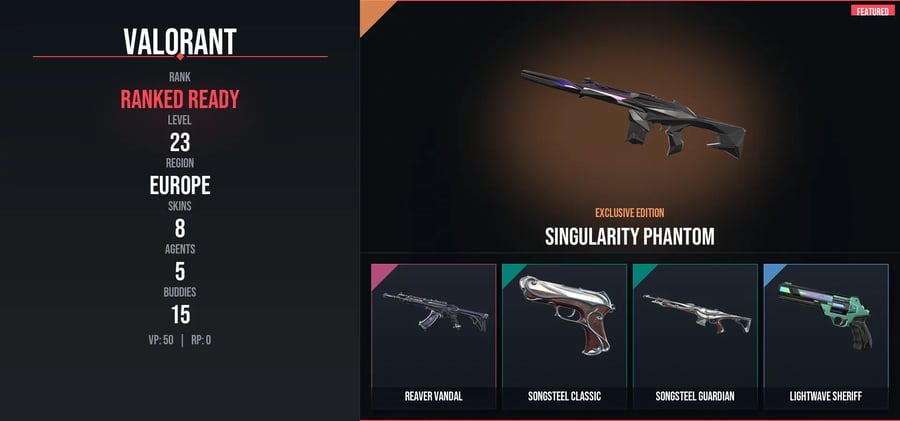Click the Singularity Phantom weapon image
Viewport: 900px width, 421px height.
coord(633,113)
